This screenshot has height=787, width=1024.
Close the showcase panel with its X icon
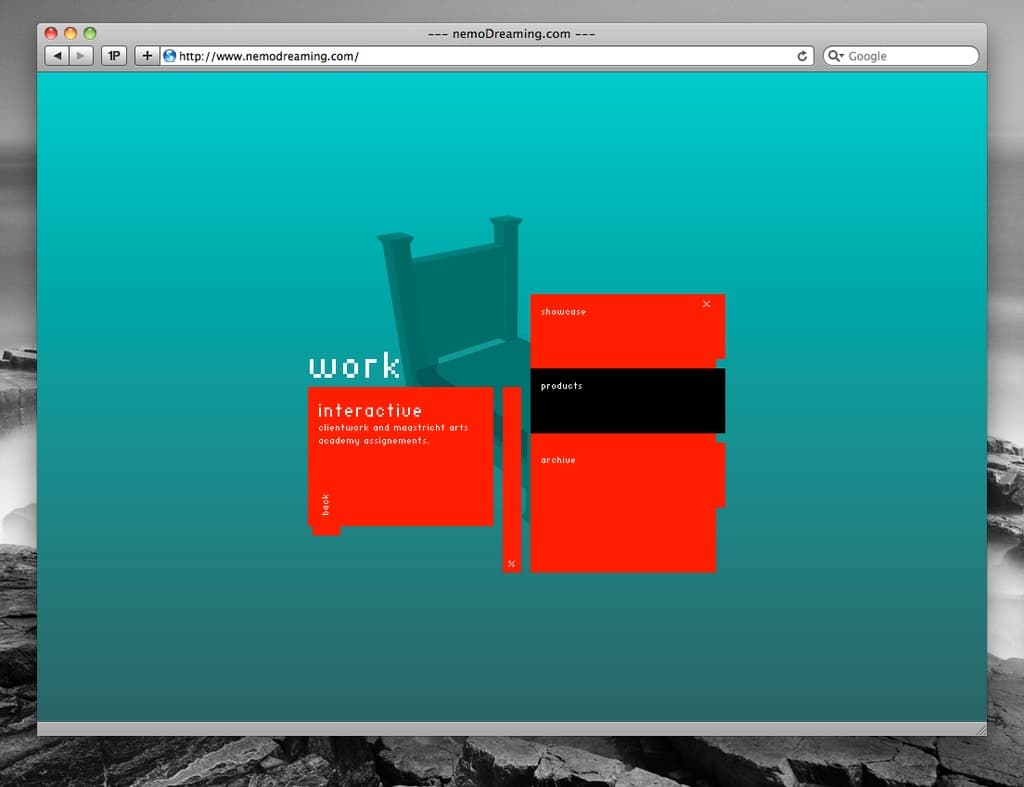click(x=707, y=304)
